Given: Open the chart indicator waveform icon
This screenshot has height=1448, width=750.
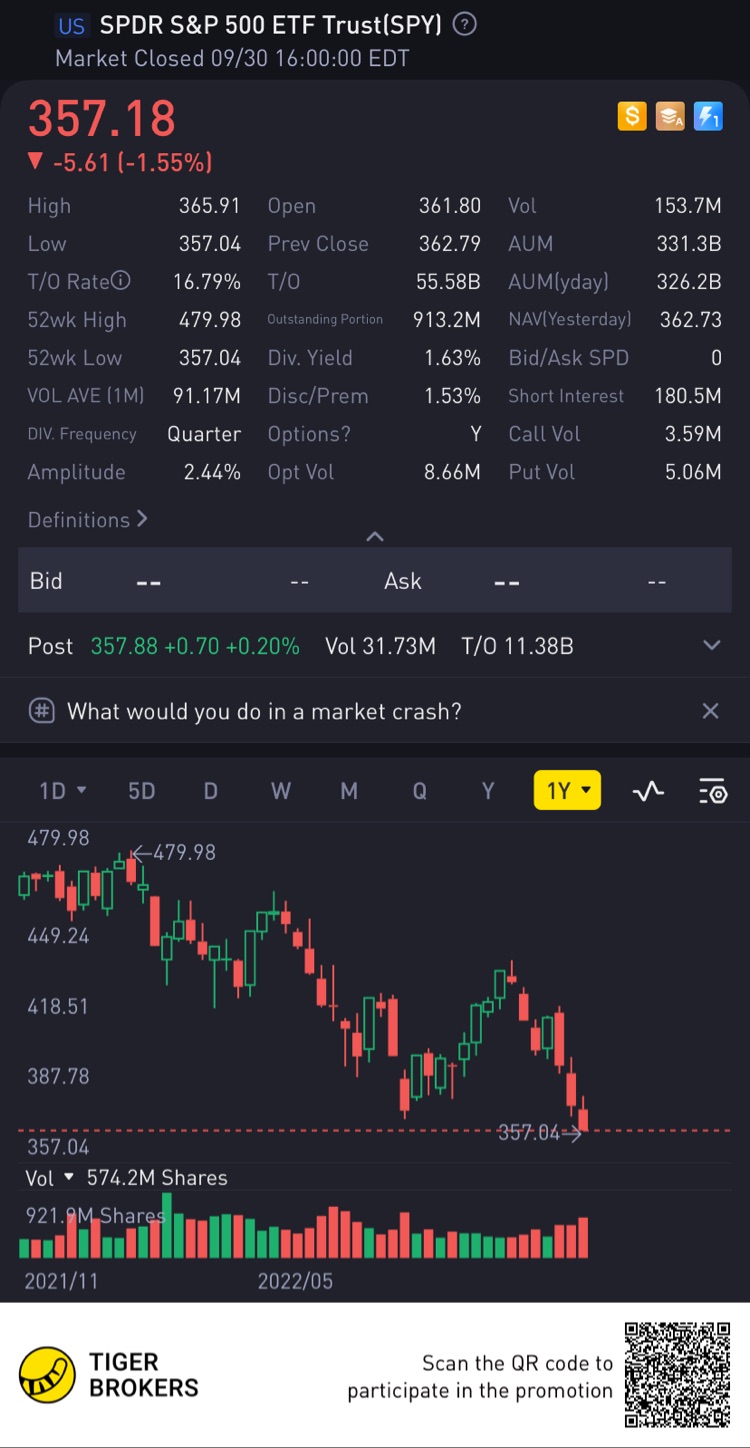Looking at the screenshot, I should point(648,792).
